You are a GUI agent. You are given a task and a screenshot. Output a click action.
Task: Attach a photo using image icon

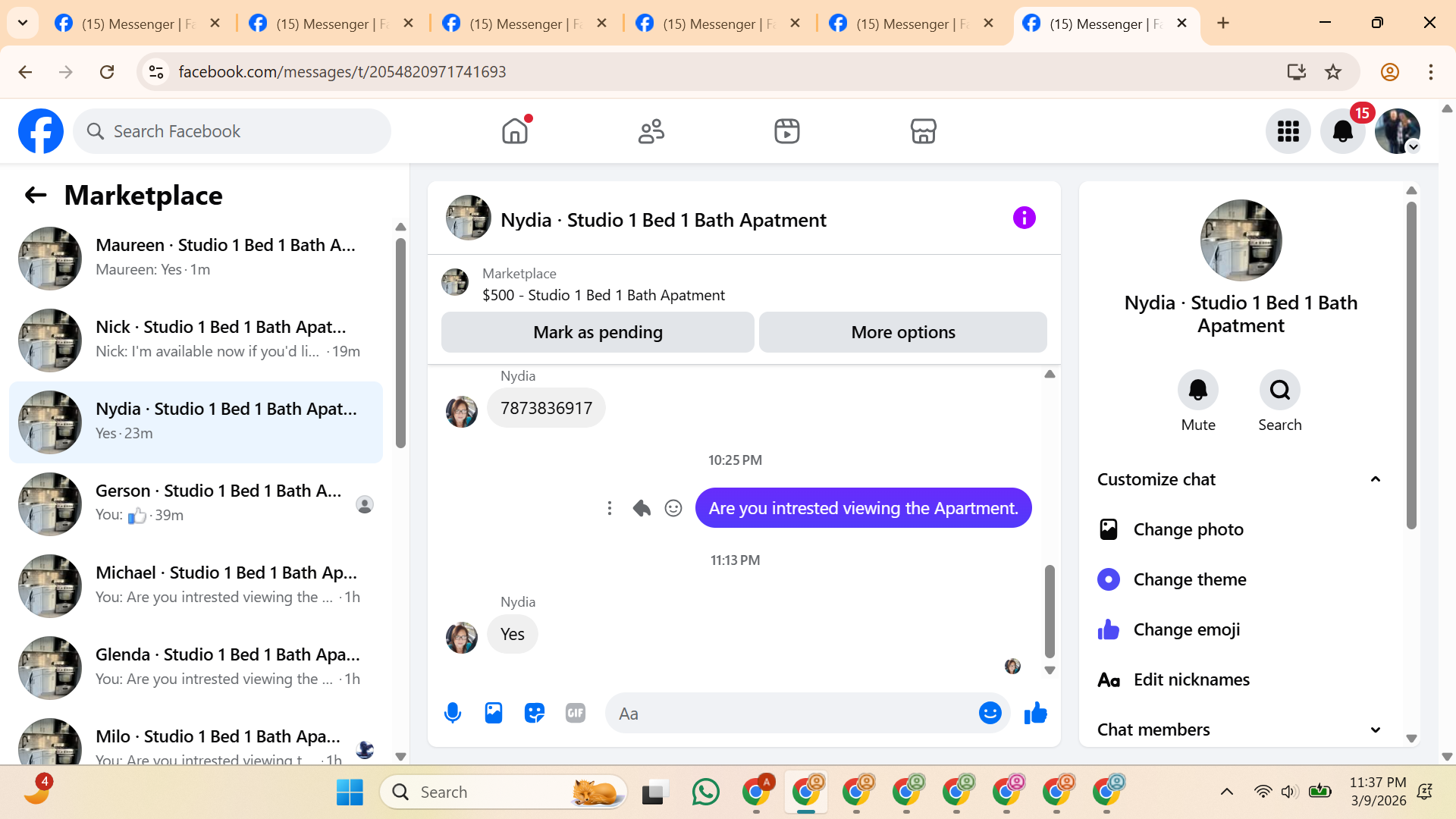pos(494,713)
